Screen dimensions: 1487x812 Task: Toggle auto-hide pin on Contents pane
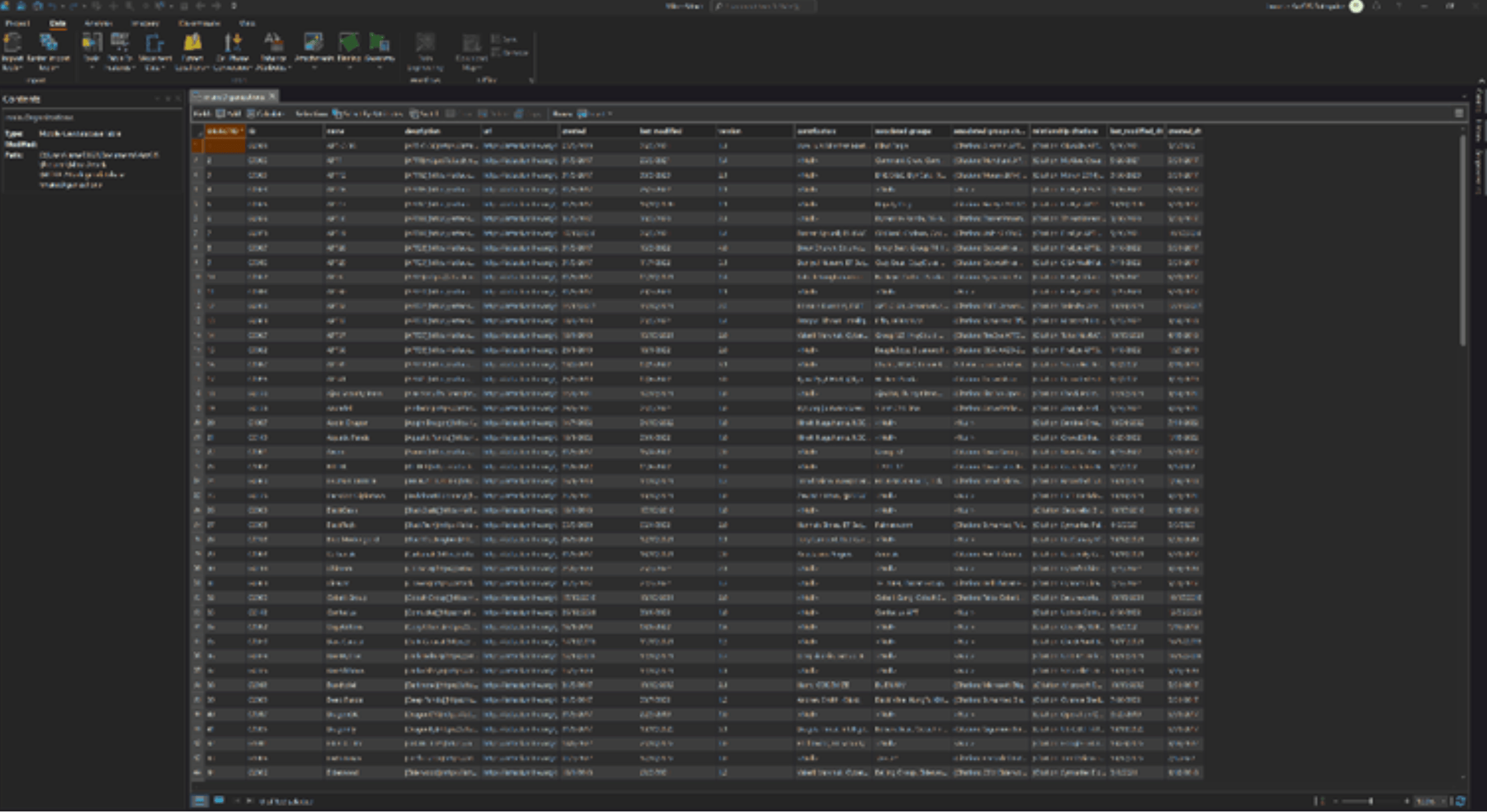click(x=168, y=99)
